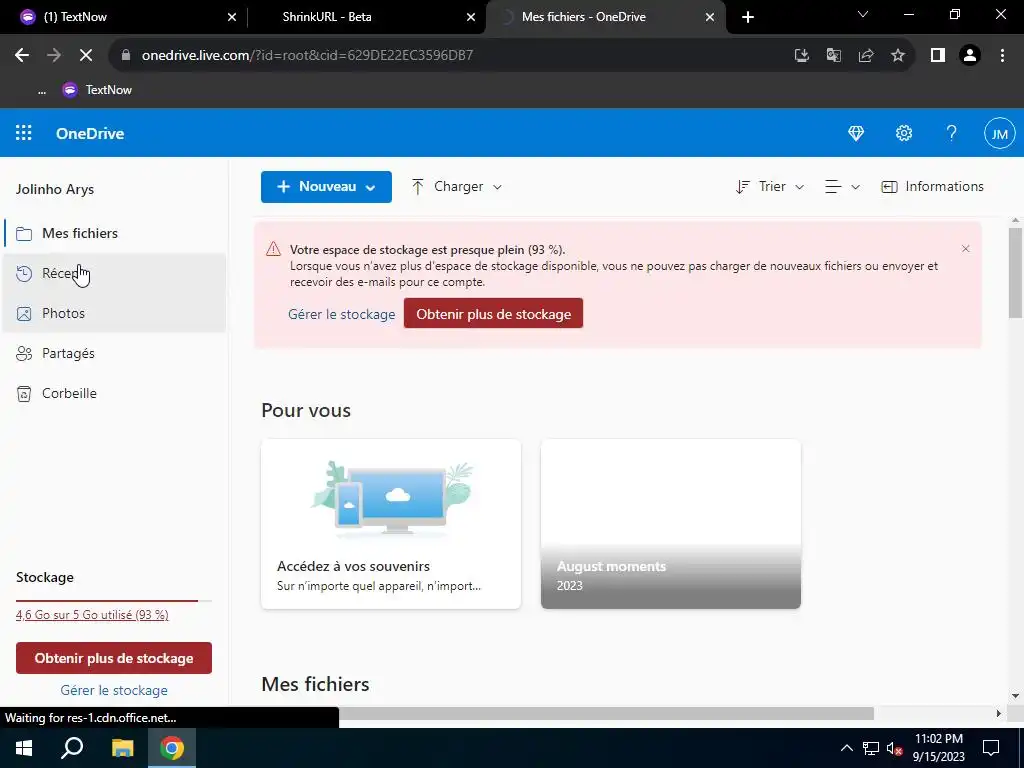This screenshot has height=768, width=1024.
Task: Stop loading the page
Action: (x=86, y=55)
